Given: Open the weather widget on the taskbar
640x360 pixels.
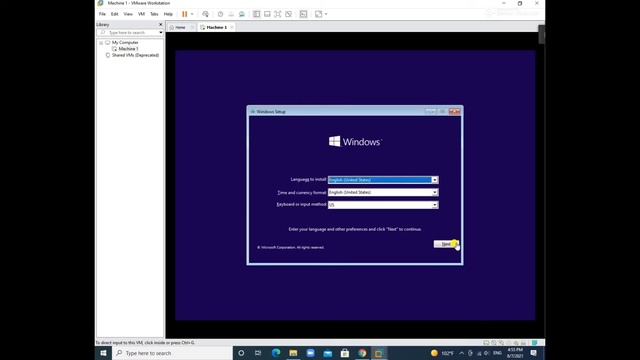Looking at the screenshot, I should point(442,353).
